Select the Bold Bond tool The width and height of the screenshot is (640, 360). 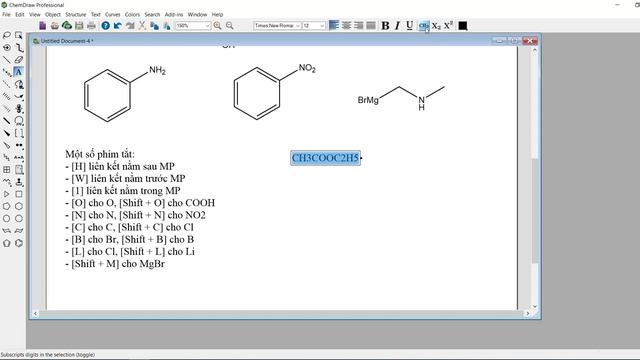(7, 121)
